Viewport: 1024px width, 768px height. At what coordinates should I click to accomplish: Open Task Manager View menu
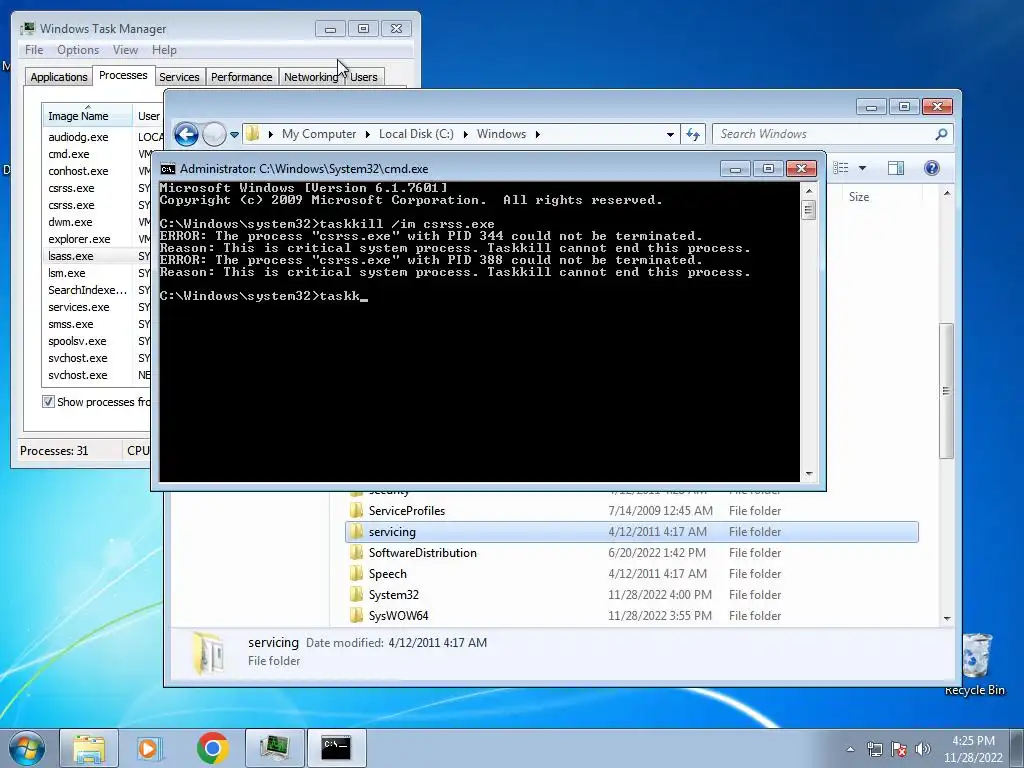tap(125, 50)
